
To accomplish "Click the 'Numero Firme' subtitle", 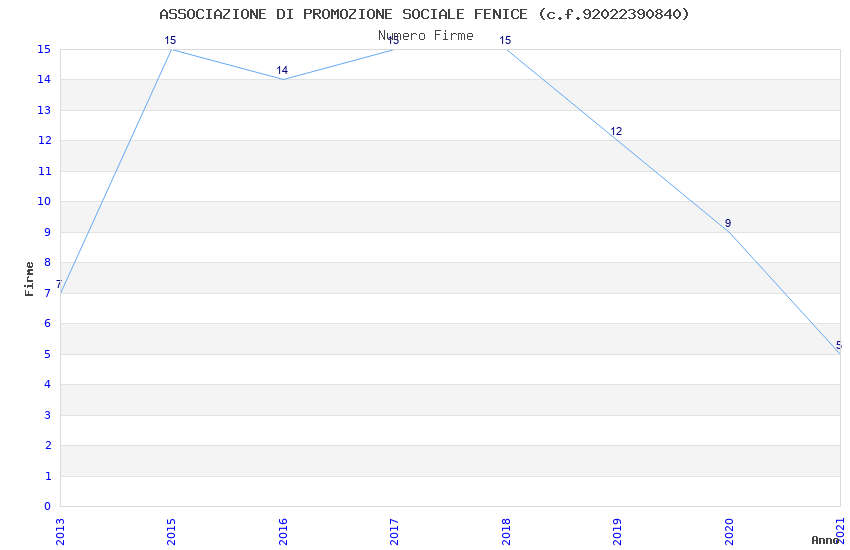I will [426, 36].
